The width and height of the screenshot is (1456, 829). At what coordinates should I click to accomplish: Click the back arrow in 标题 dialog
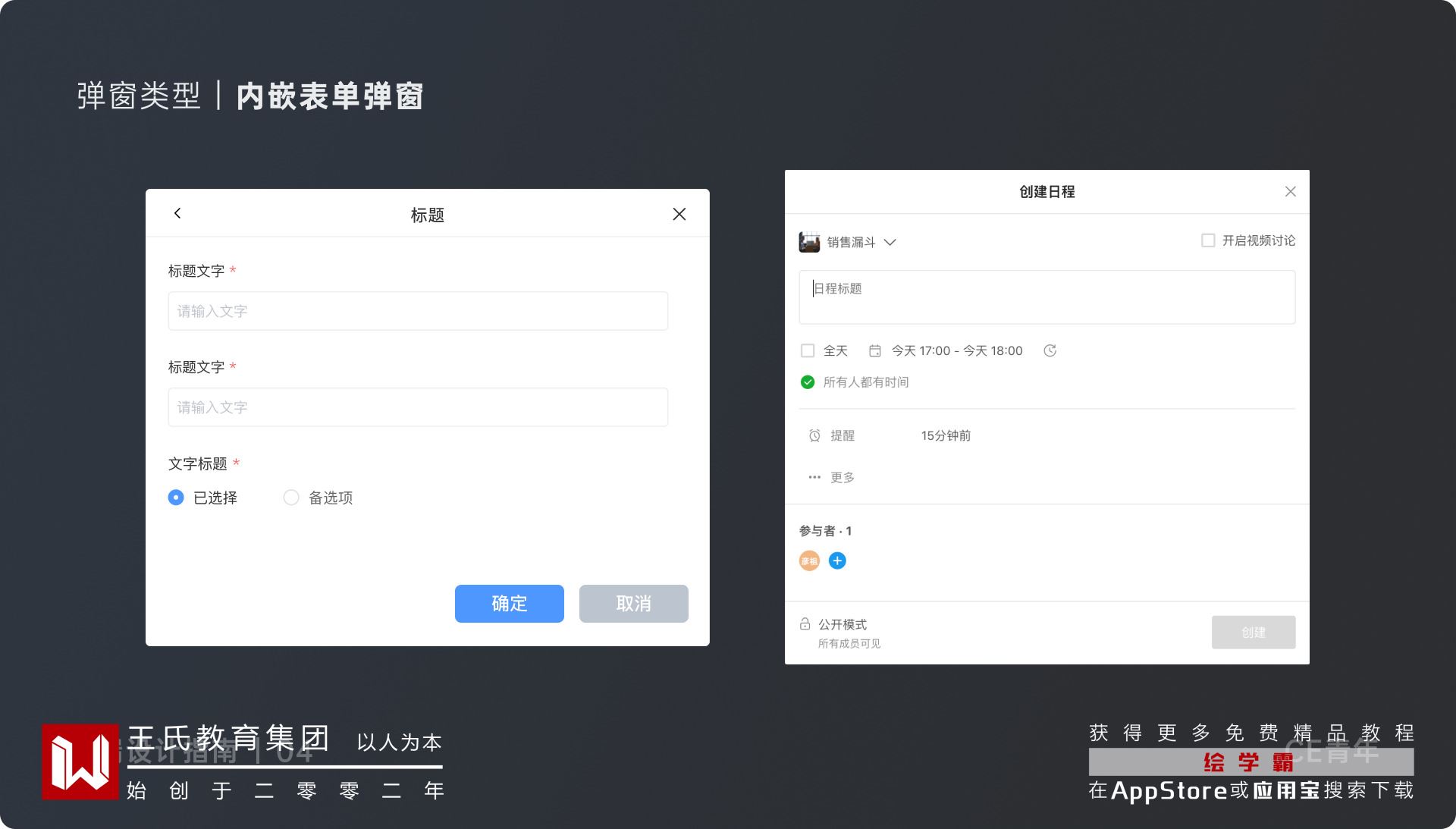pyautogui.click(x=177, y=213)
